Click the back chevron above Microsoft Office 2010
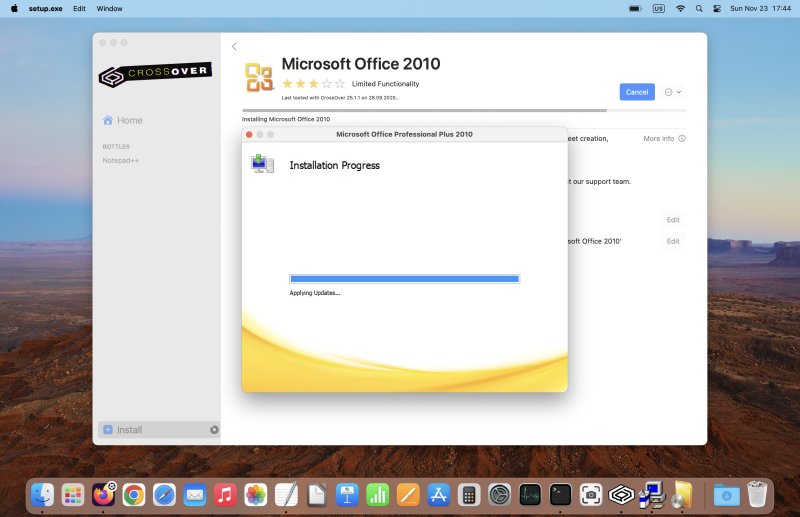Image resolution: width=800 pixels, height=517 pixels. (x=234, y=47)
